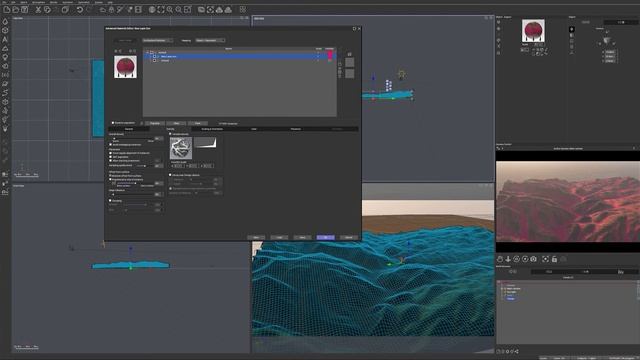Click the Save scene toolbar icon
The image size is (640, 360).
pyautogui.click(x=24, y=9)
